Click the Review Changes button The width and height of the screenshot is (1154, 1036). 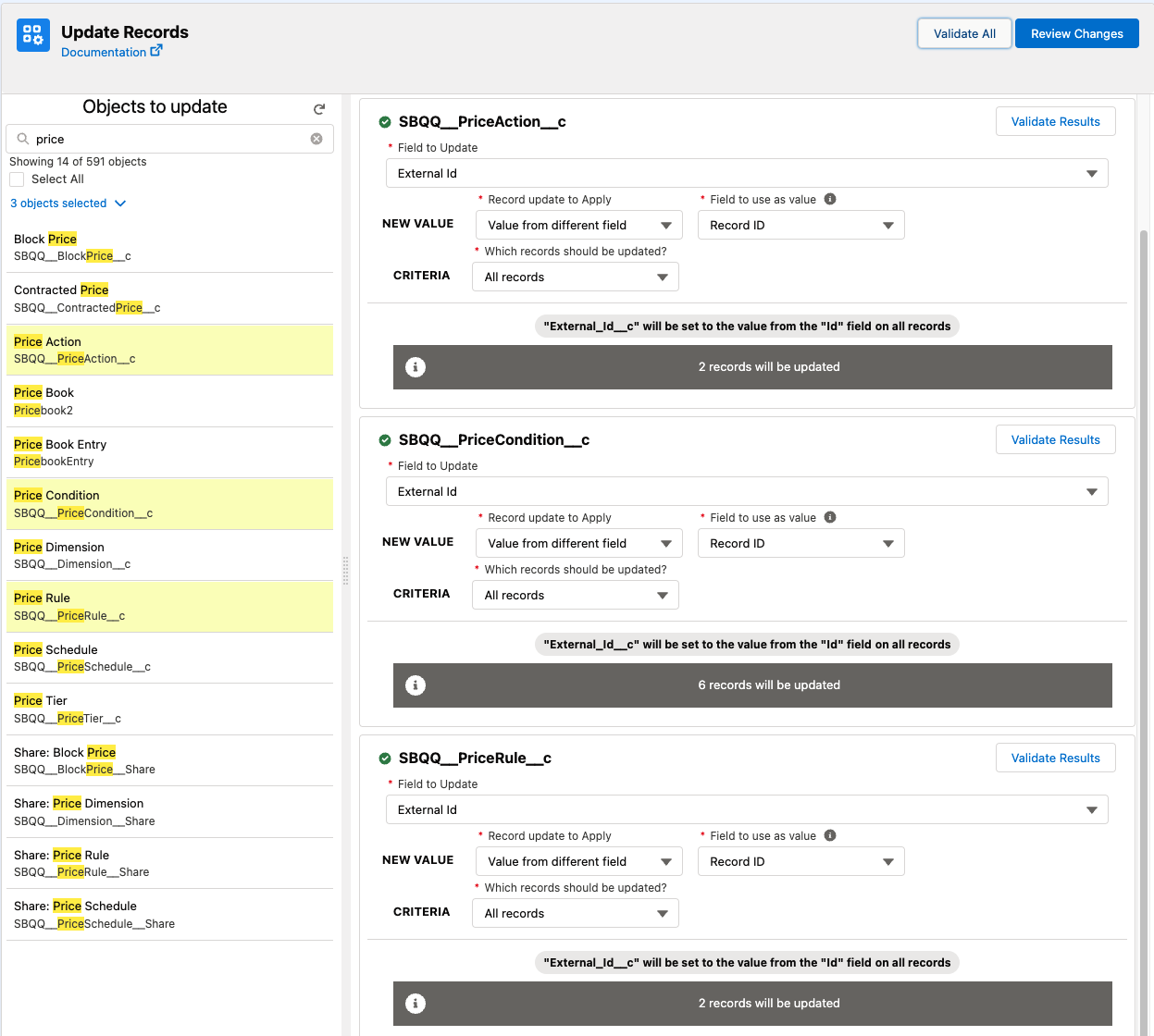(1077, 33)
